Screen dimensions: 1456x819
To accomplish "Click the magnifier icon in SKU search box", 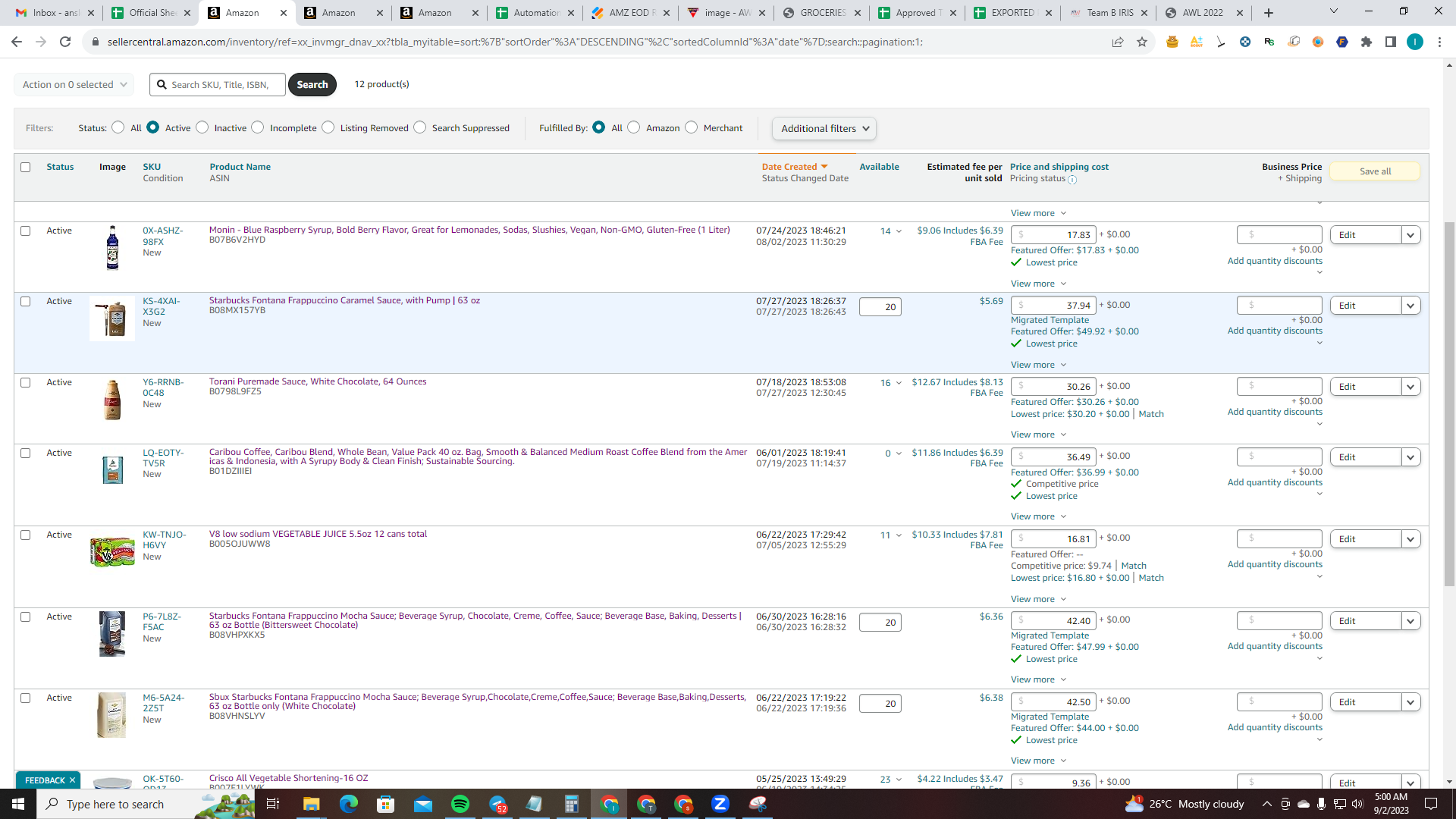I will (162, 85).
